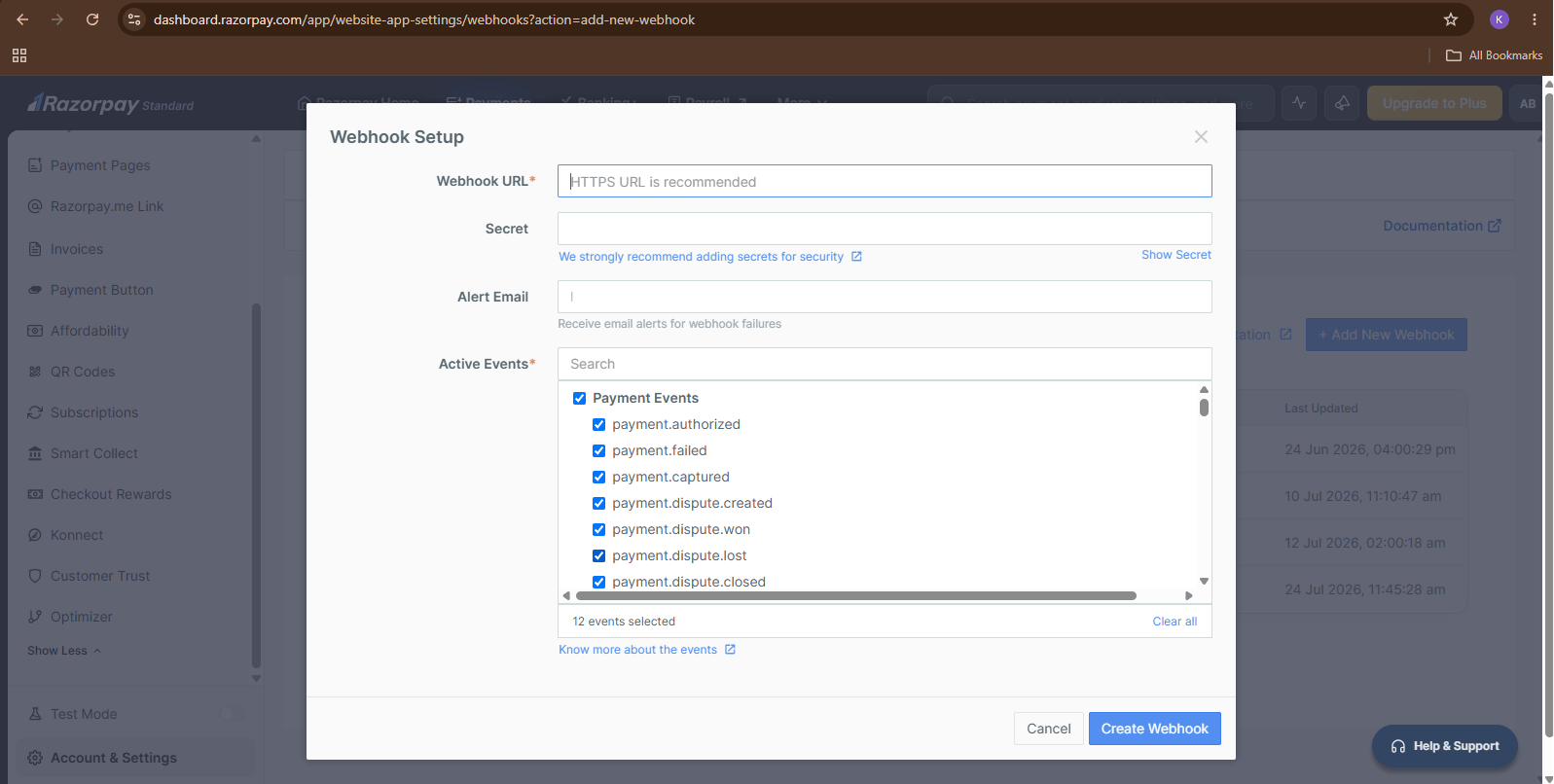Toggle Show Secret link
Screen dimensions: 1554x784
(x=1176, y=255)
